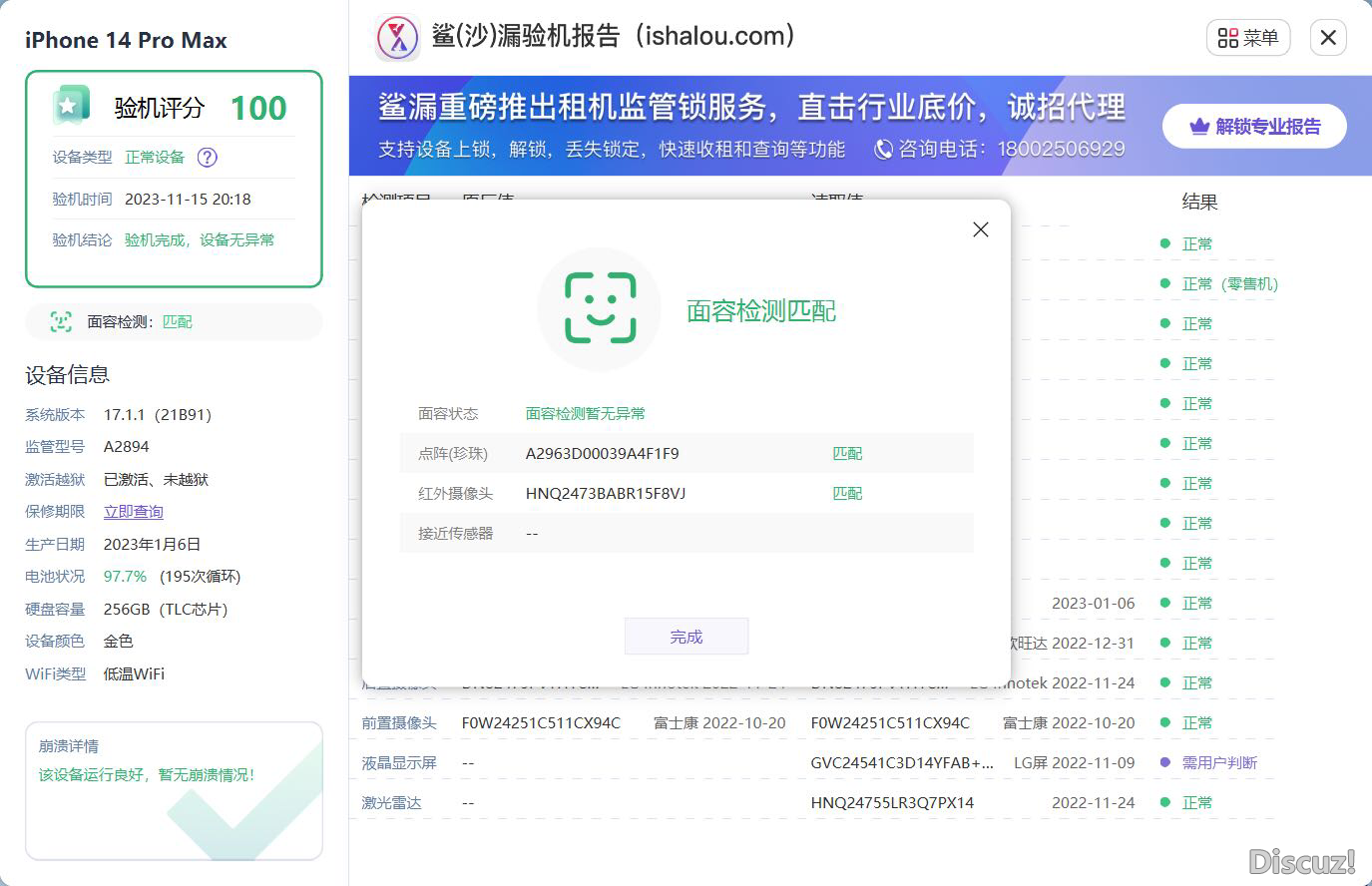Click 点阵(珍珠) serial A2963D00039A4F1F9
Viewport: 1372px width, 886px height.
click(603, 453)
